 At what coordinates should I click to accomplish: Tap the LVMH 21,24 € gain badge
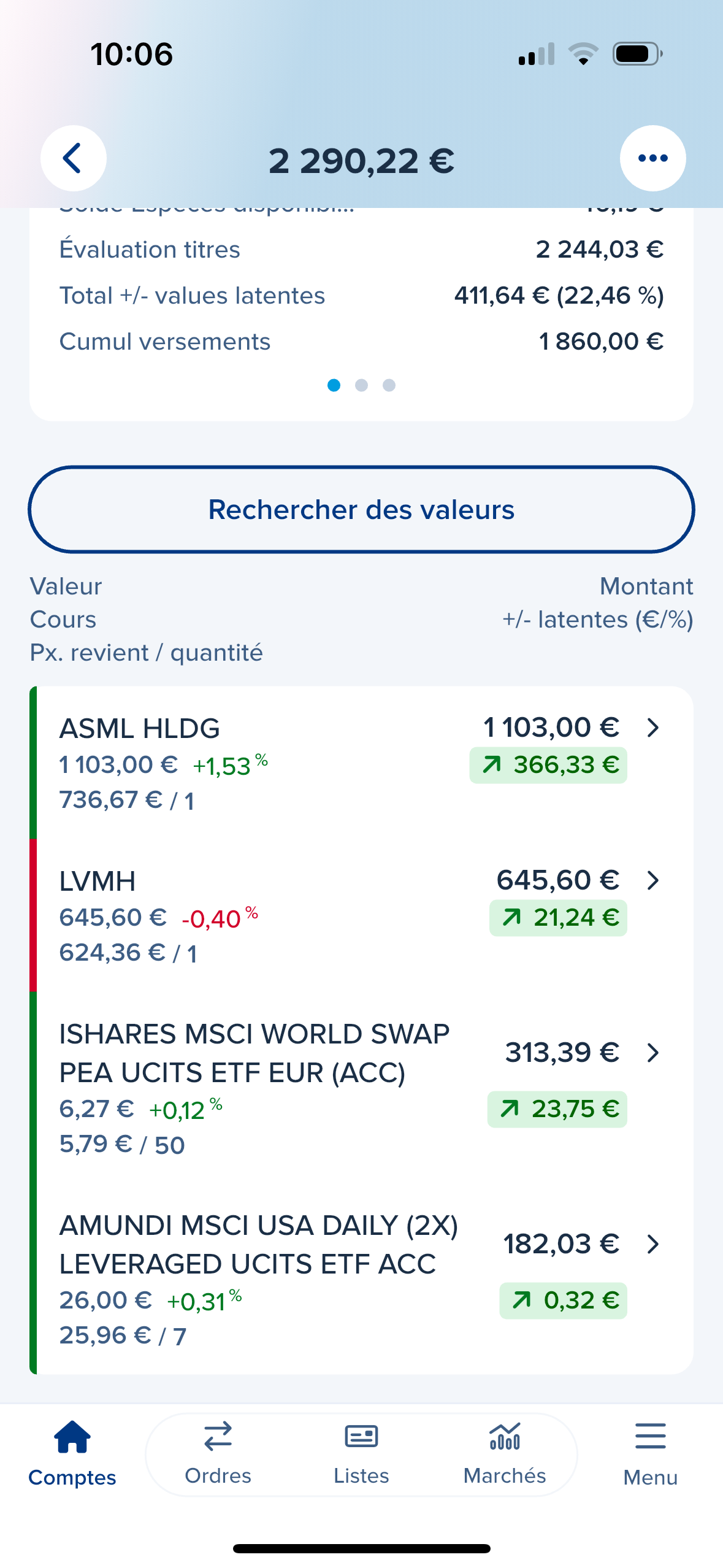click(558, 918)
